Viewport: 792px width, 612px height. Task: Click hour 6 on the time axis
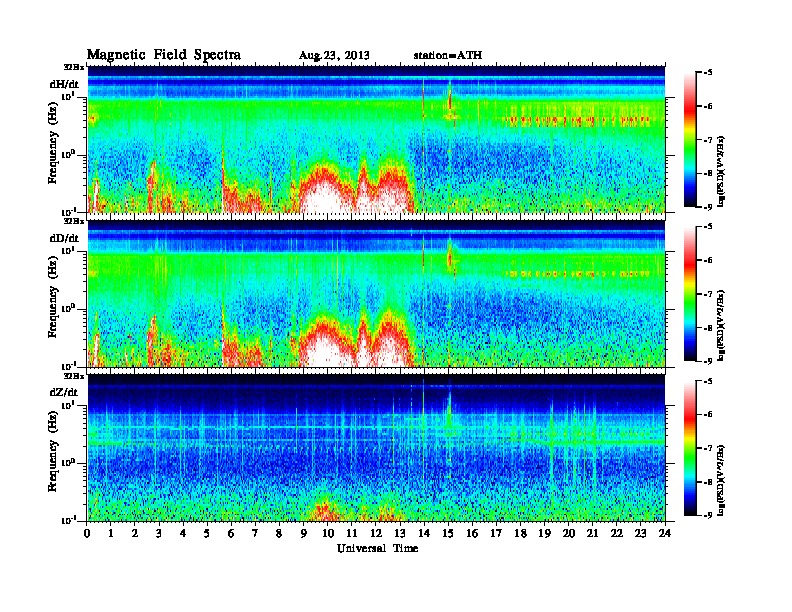coord(231,533)
